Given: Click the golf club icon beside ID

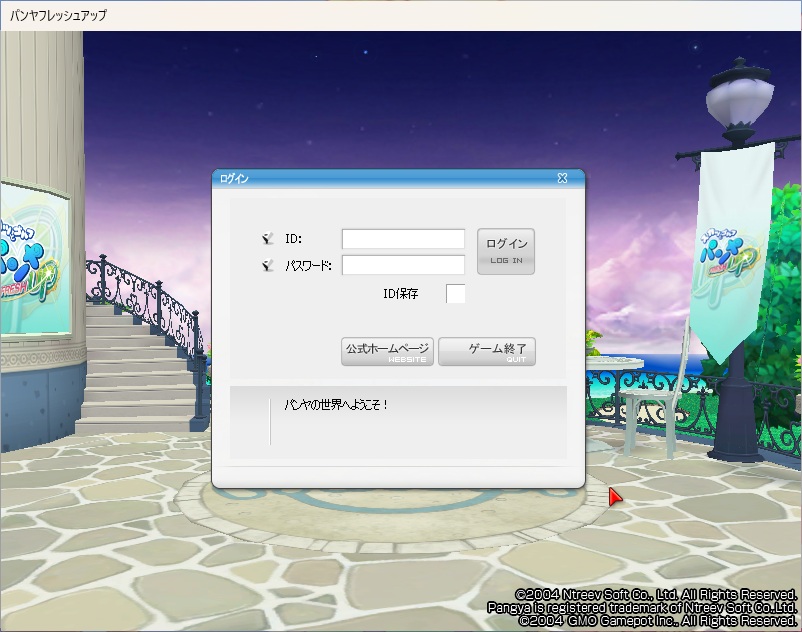Looking at the screenshot, I should click(x=268, y=238).
